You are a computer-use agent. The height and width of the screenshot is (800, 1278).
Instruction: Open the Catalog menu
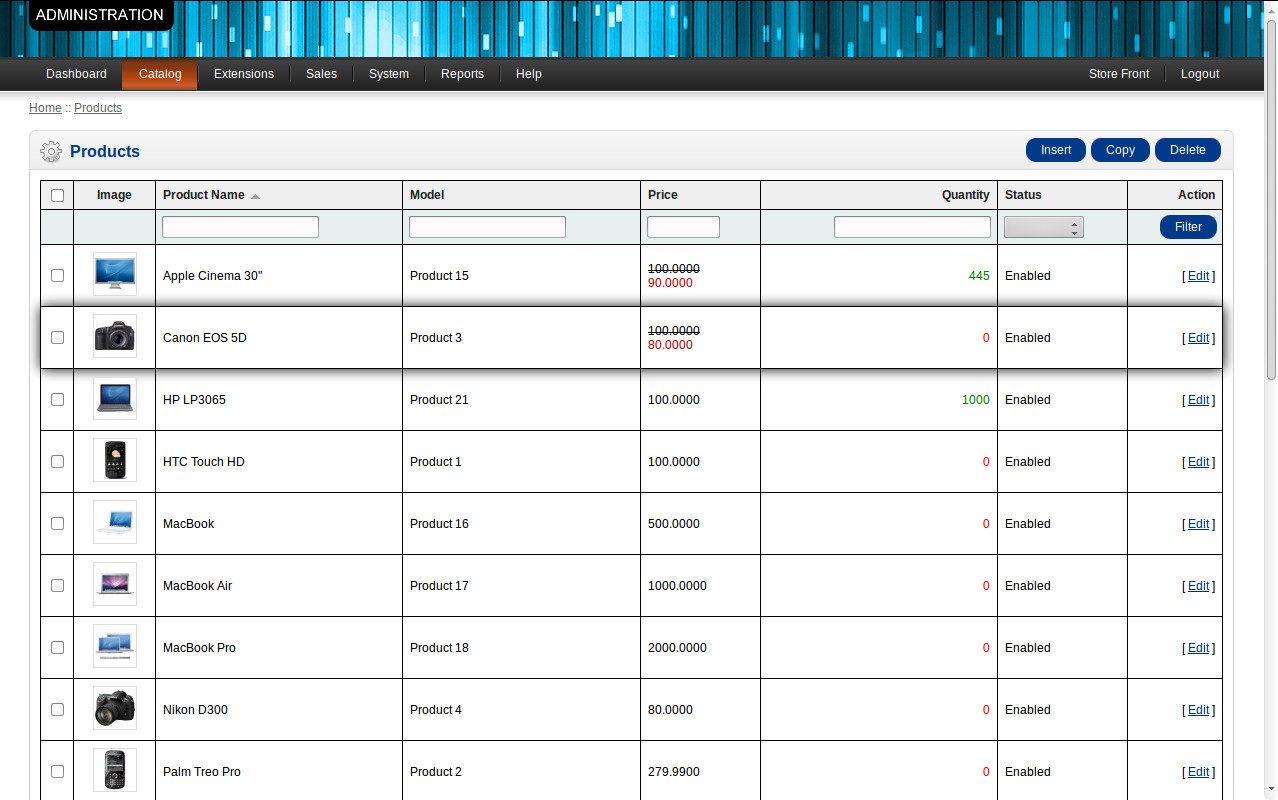pyautogui.click(x=160, y=74)
